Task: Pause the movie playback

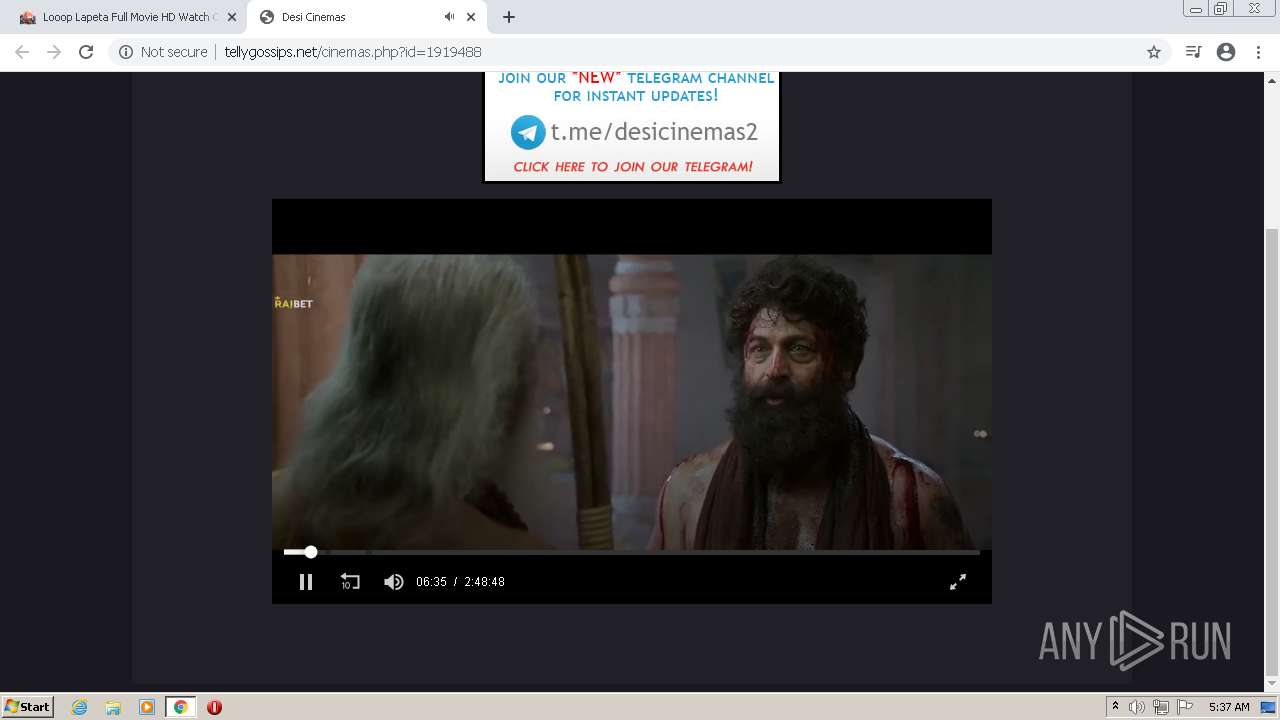Action: pos(306,581)
